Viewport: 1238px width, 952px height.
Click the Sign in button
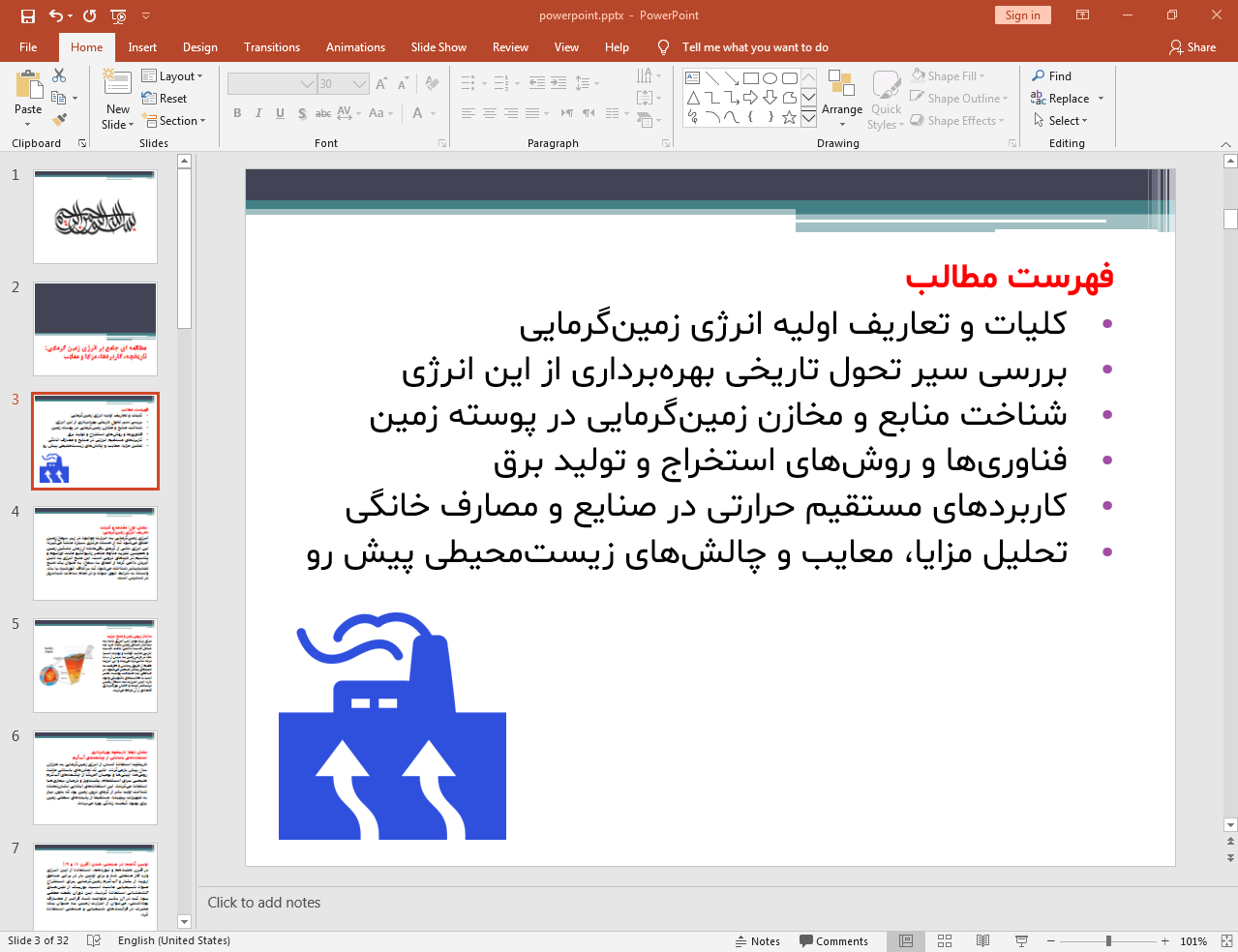pyautogui.click(x=1022, y=15)
